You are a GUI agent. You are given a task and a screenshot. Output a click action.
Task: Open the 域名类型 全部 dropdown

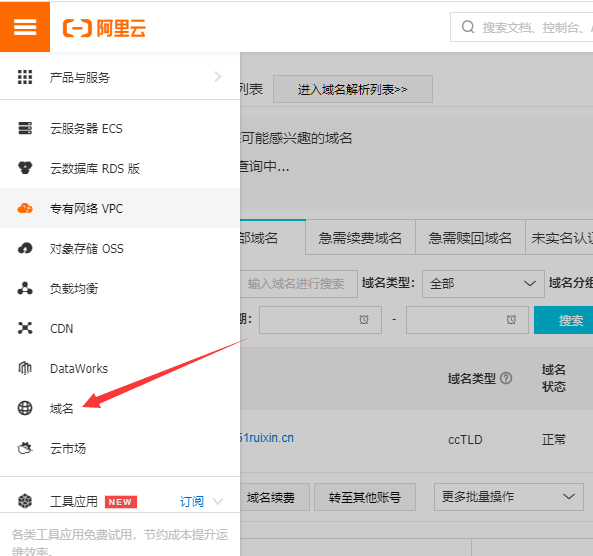tap(483, 283)
